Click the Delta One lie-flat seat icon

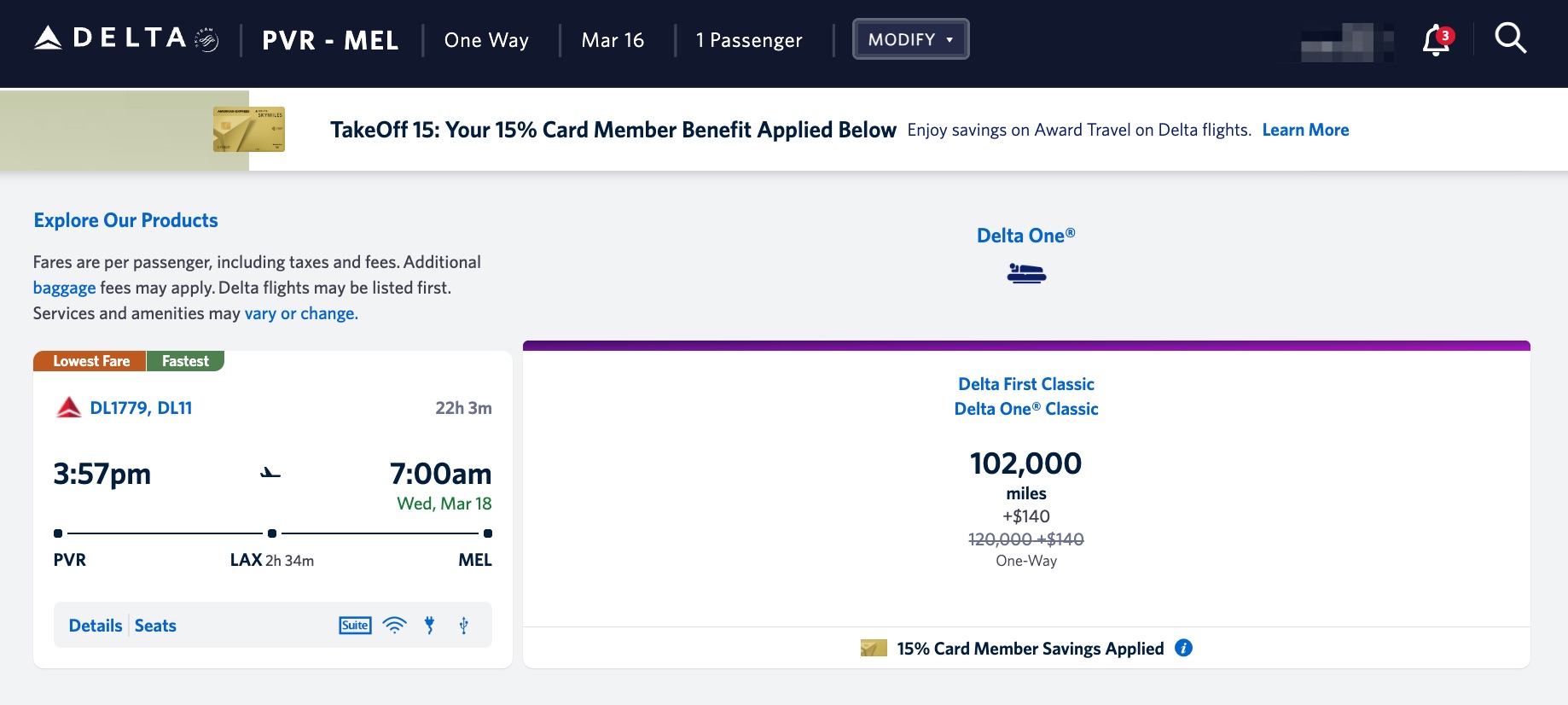(1026, 273)
